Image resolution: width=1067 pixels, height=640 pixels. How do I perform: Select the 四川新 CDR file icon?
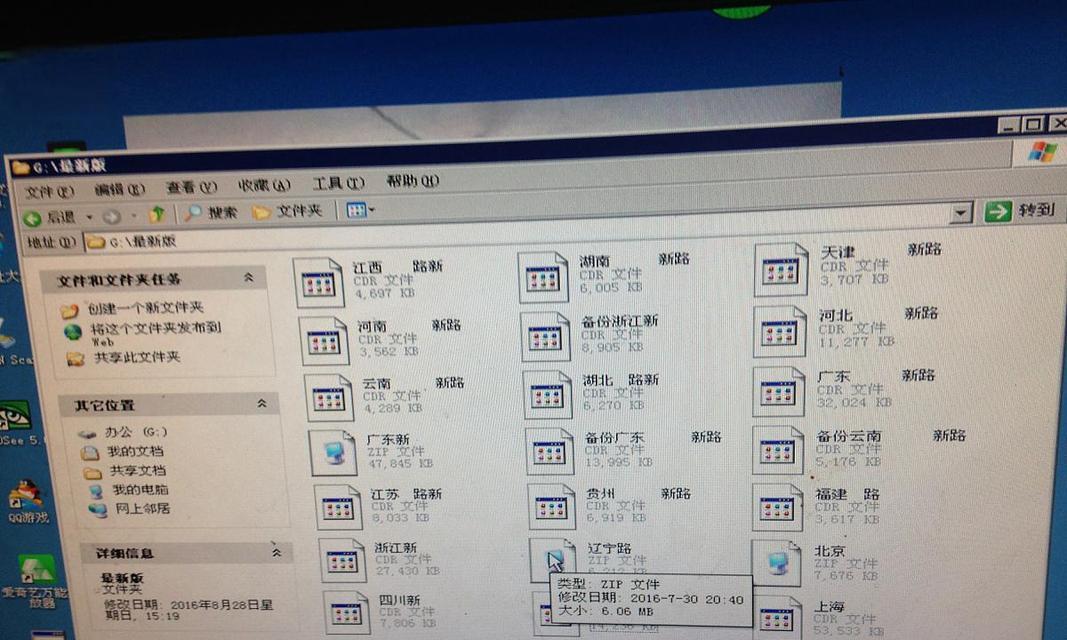click(346, 613)
